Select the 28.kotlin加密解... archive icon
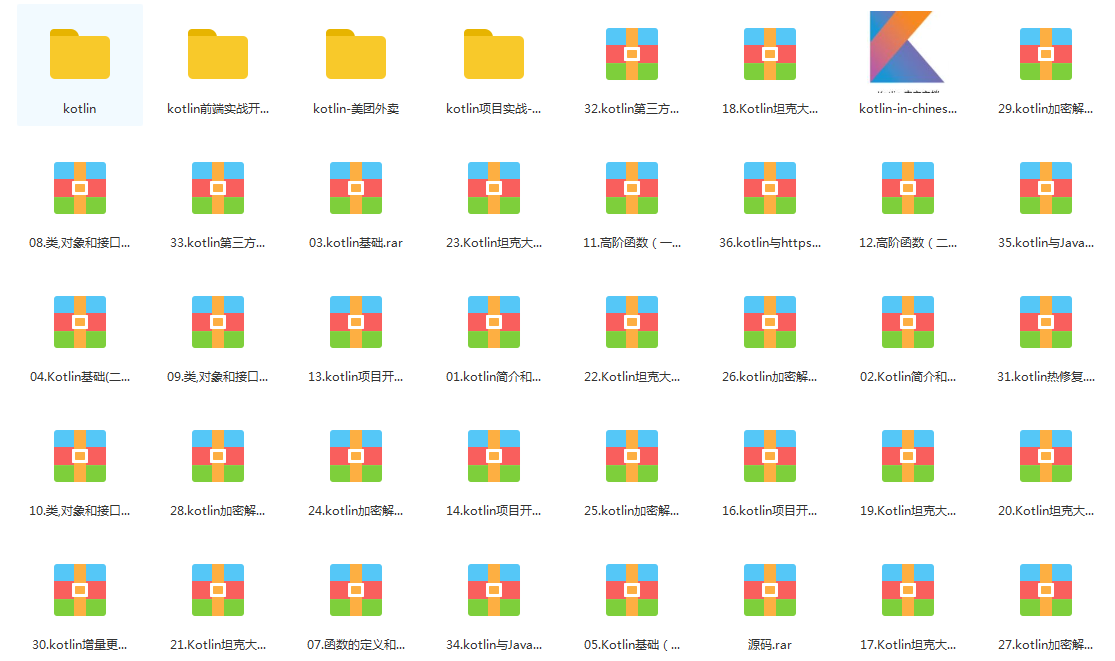The height and width of the screenshot is (661, 1115). [218, 456]
